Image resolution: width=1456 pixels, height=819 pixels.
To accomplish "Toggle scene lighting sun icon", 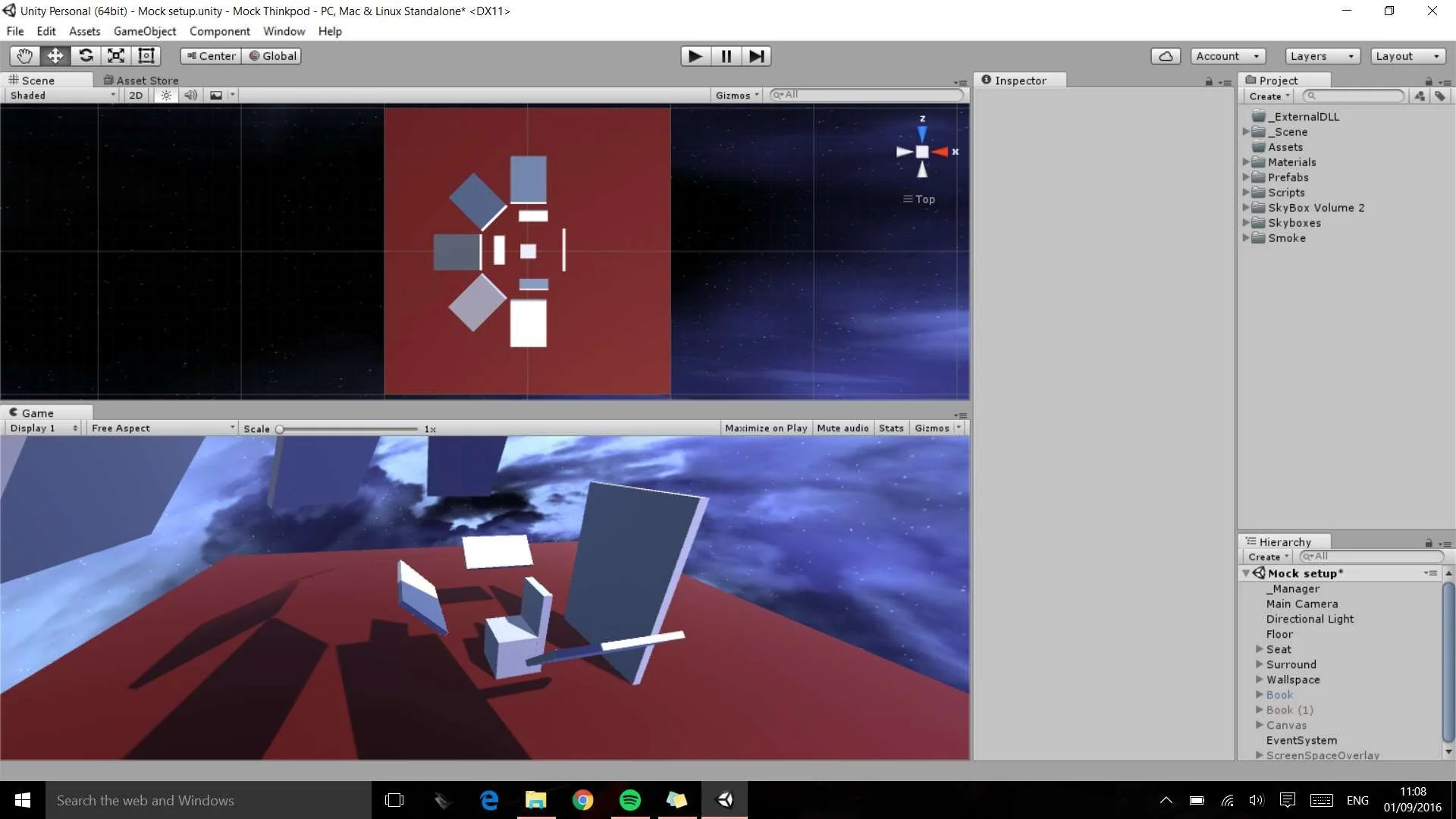I will [166, 96].
